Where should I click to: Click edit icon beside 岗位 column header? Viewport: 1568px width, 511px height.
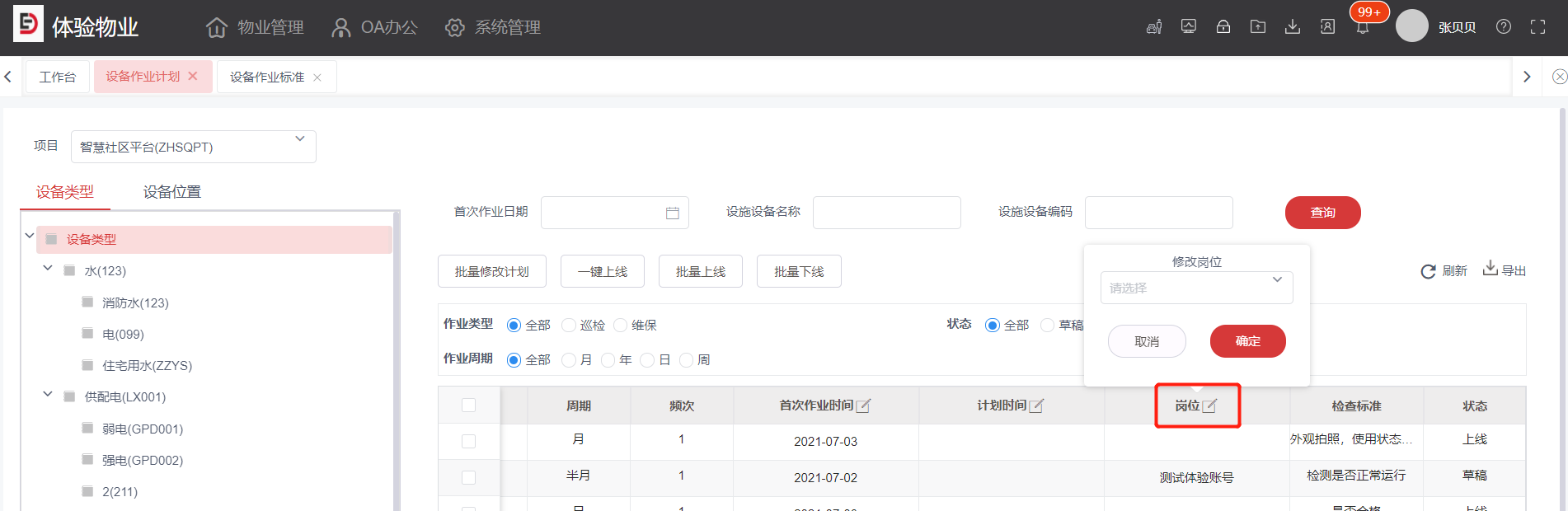(x=1209, y=406)
